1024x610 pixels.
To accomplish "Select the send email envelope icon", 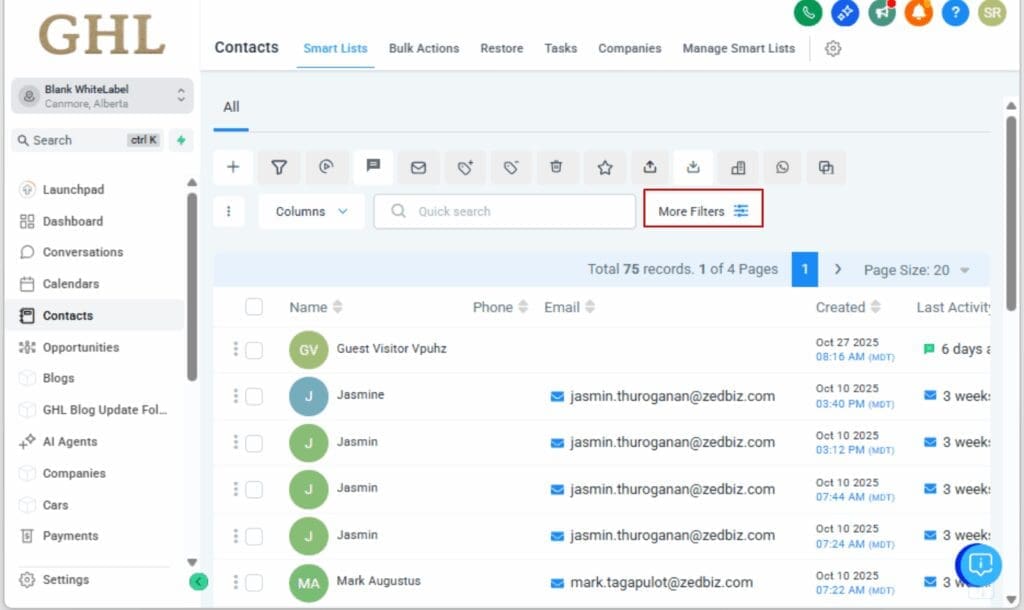I will point(419,167).
